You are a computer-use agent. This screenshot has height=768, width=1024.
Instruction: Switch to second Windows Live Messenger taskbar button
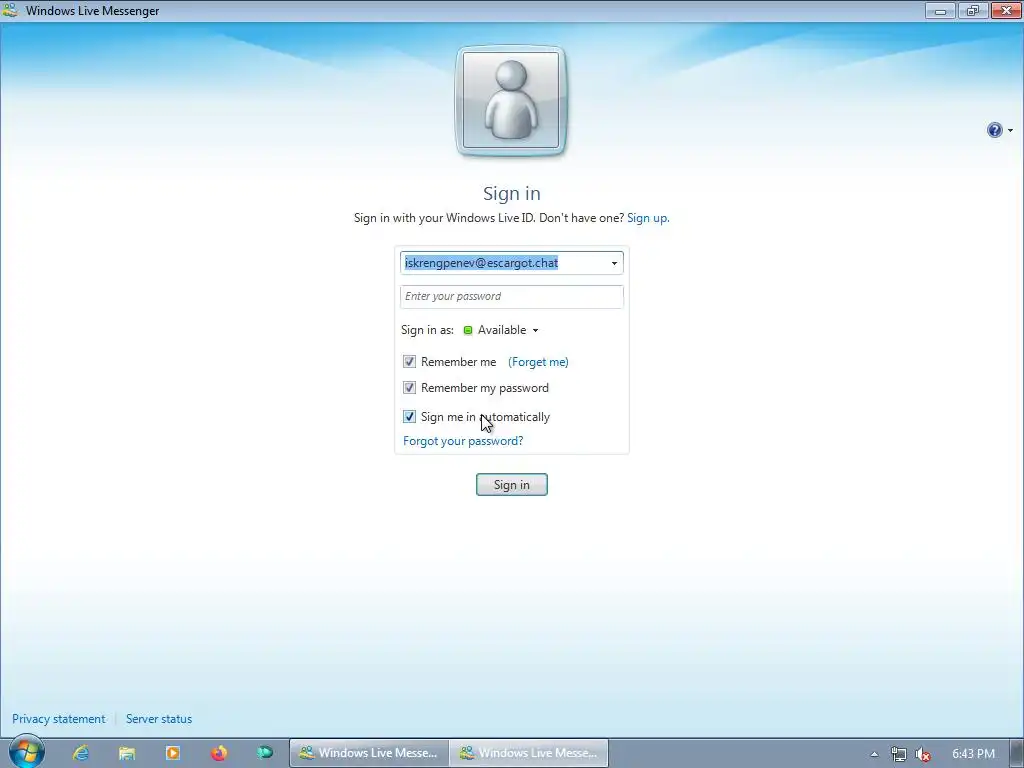528,753
